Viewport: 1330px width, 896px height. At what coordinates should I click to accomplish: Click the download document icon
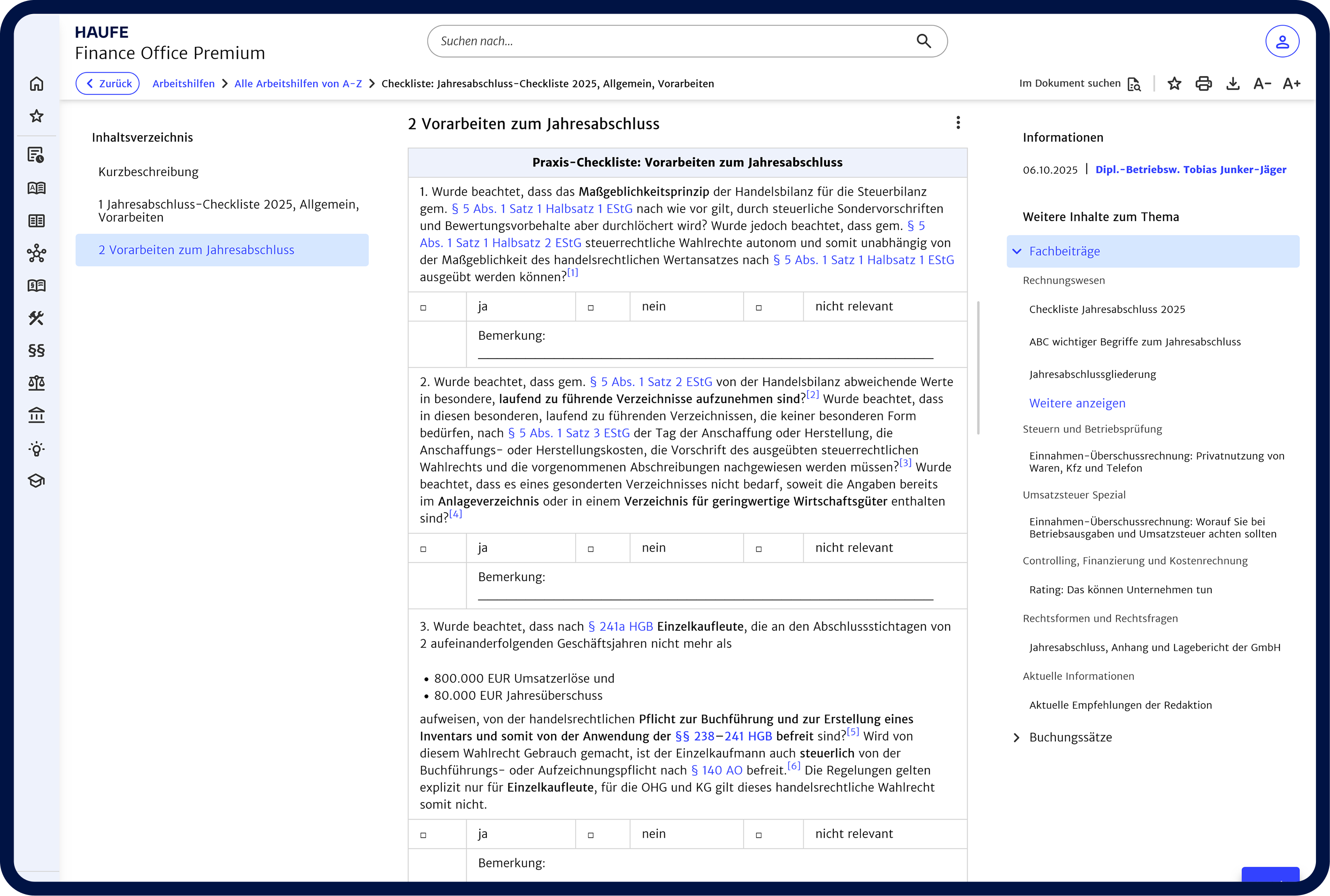1233,84
